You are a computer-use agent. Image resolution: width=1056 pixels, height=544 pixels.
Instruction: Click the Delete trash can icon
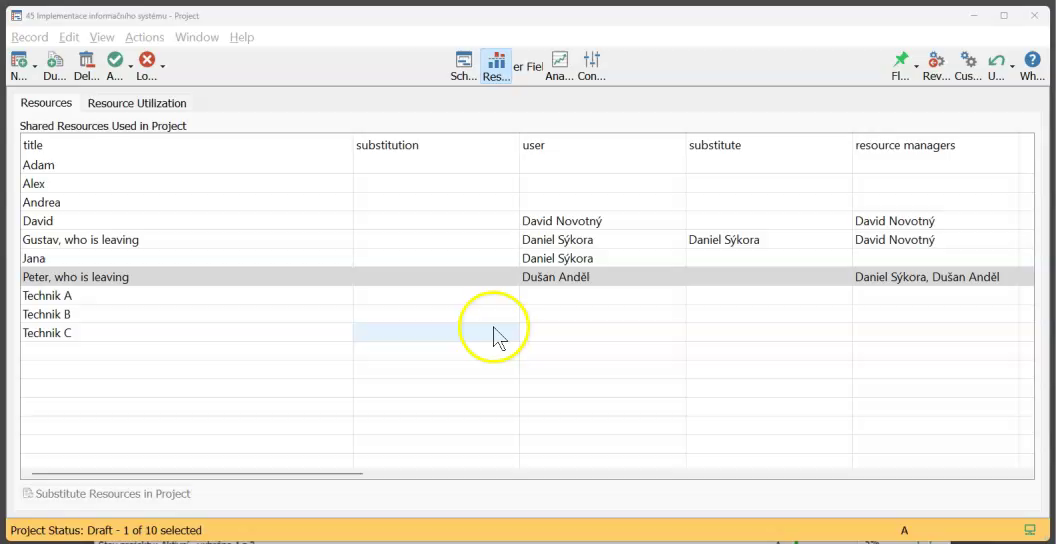pos(86,61)
